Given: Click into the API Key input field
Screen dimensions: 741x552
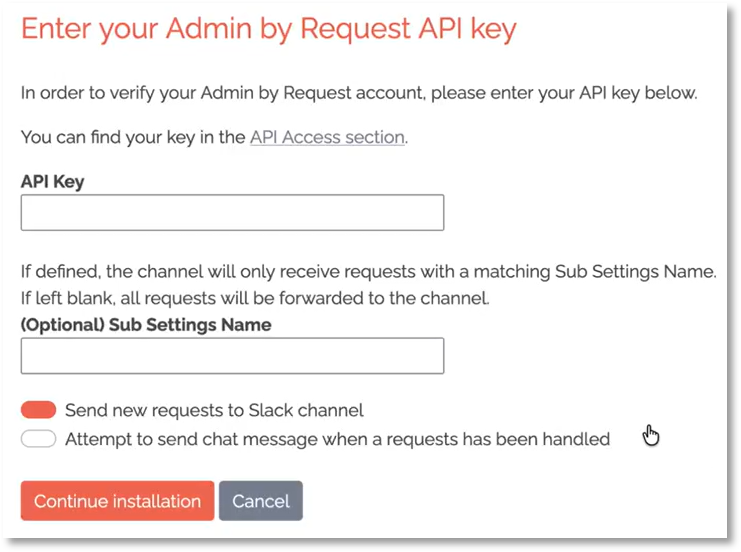Looking at the screenshot, I should [232, 212].
